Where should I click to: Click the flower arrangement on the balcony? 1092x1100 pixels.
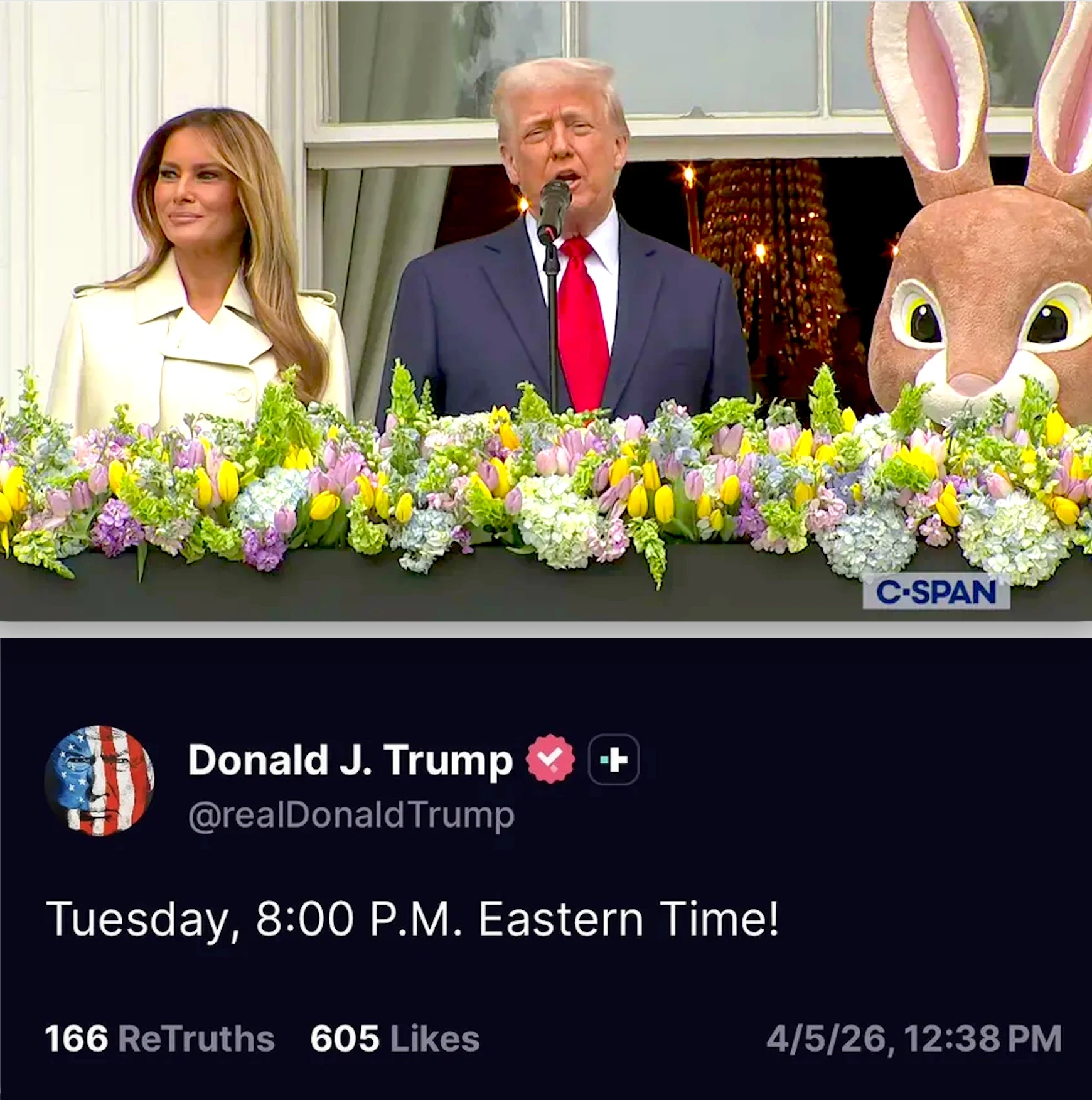(546, 477)
